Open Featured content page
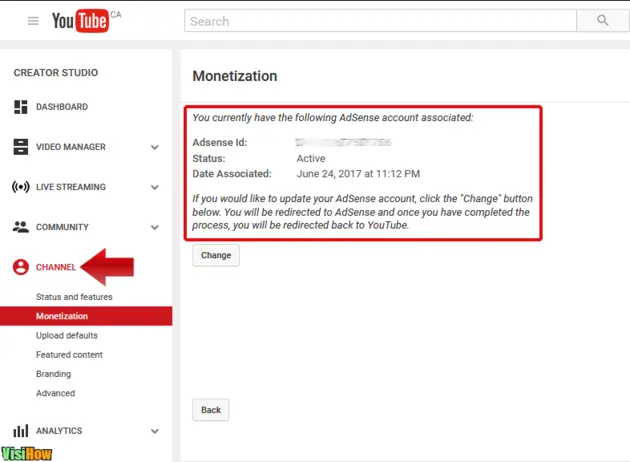 [x=69, y=355]
